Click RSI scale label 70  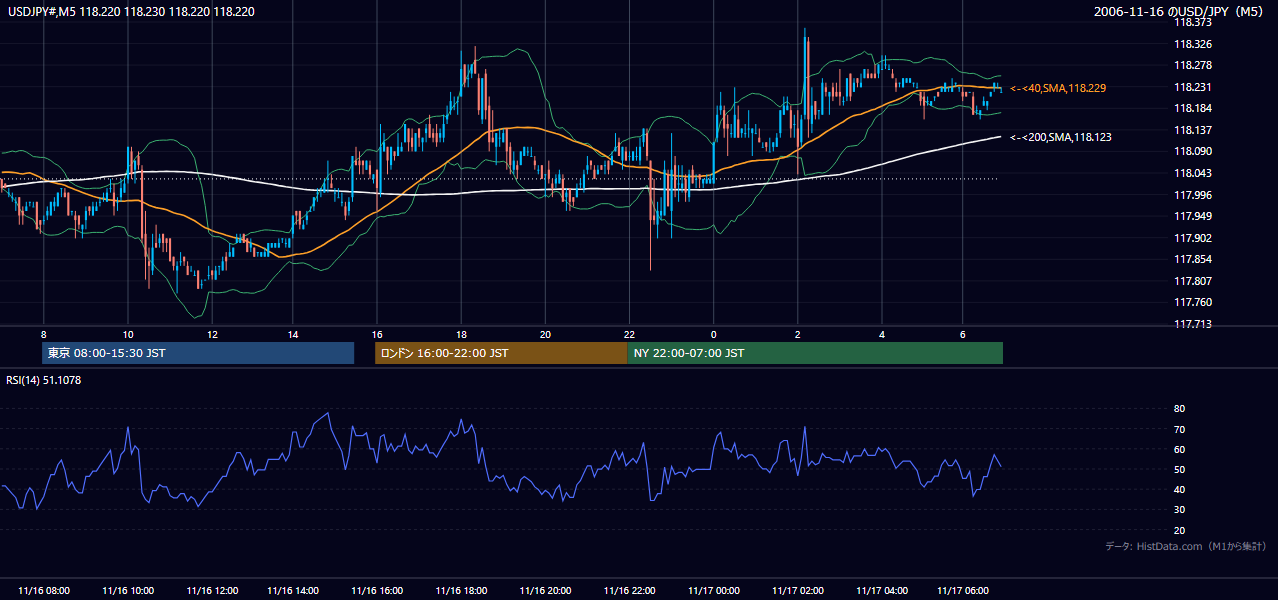click(1179, 430)
